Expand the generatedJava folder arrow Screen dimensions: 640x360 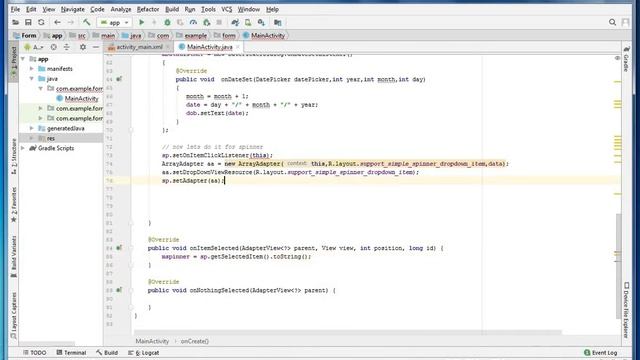tap(31, 128)
